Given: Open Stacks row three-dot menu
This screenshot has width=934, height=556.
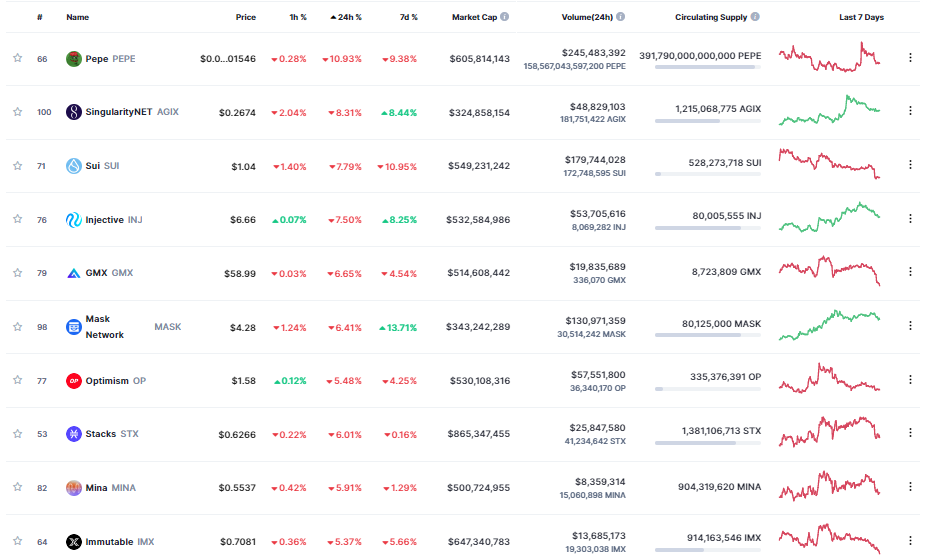Looking at the screenshot, I should (x=910, y=432).
